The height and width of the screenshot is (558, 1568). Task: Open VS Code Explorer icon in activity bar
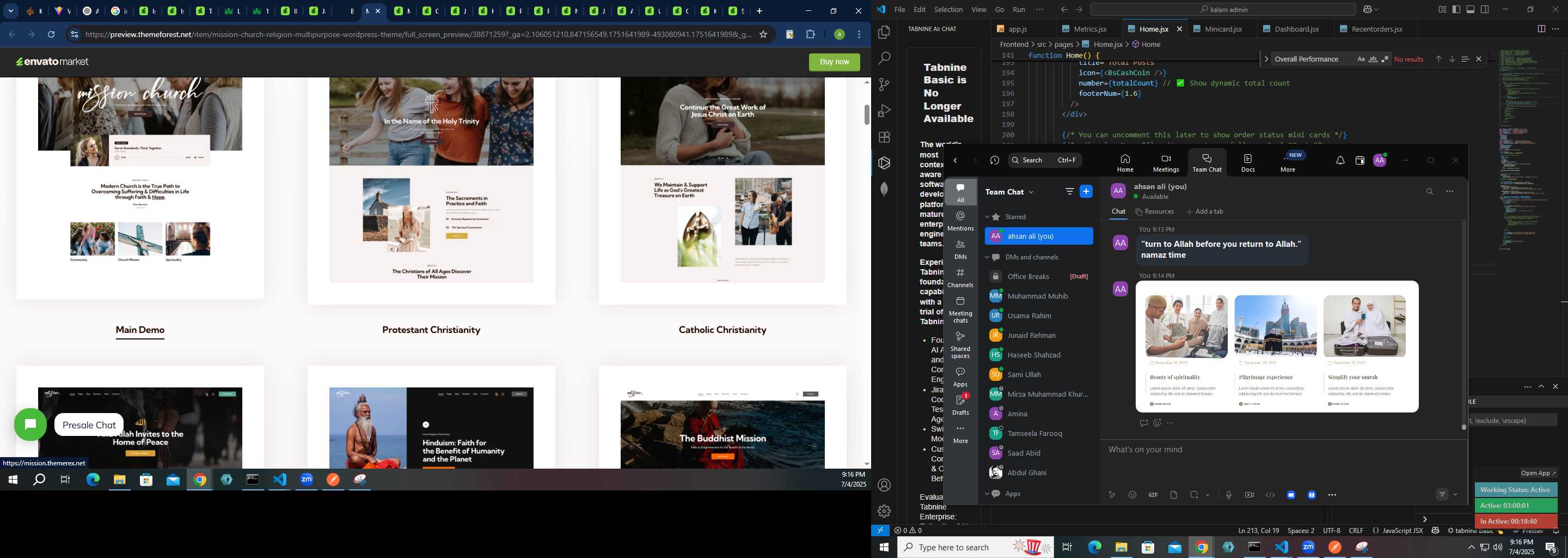(x=884, y=32)
